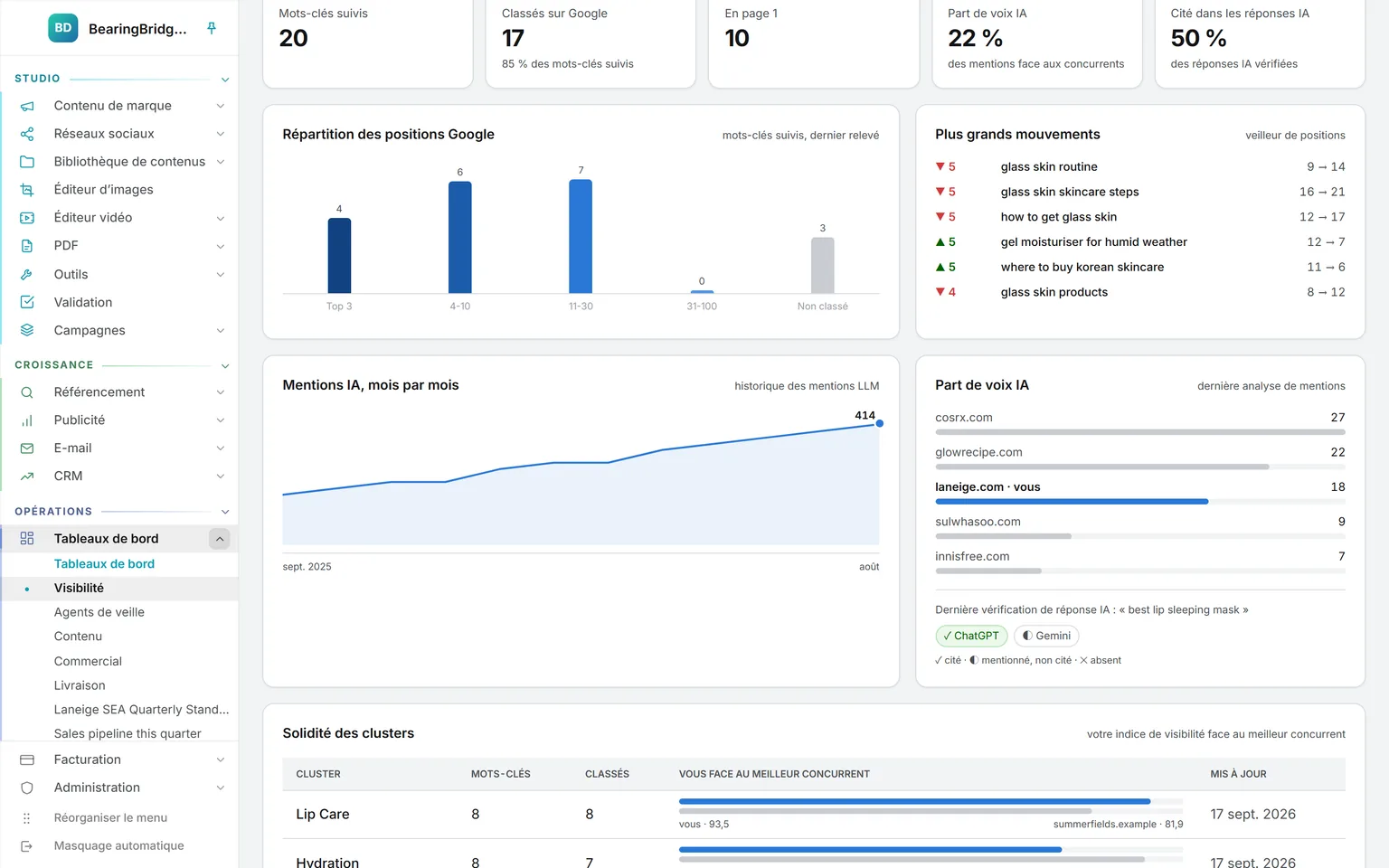Click the 414 data point on chart
The height and width of the screenshot is (868, 1389).
pos(879,423)
